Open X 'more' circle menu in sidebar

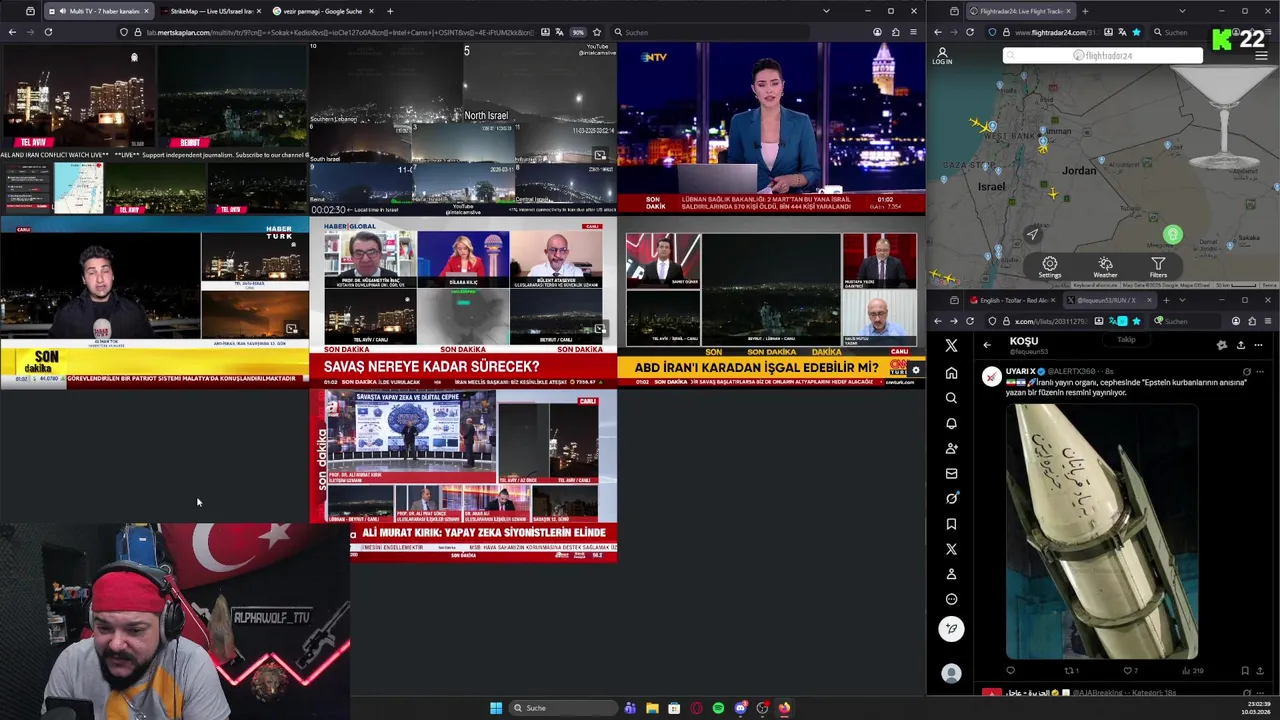951,599
